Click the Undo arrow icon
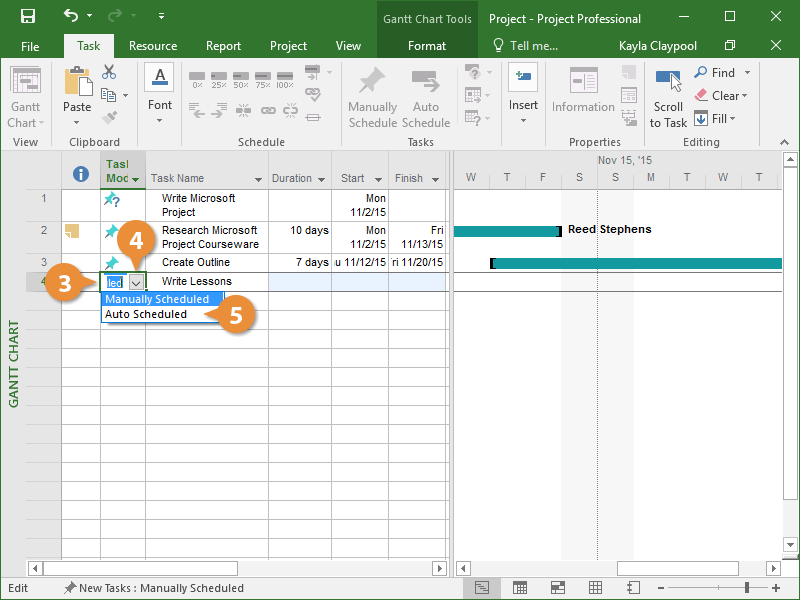 [71, 16]
